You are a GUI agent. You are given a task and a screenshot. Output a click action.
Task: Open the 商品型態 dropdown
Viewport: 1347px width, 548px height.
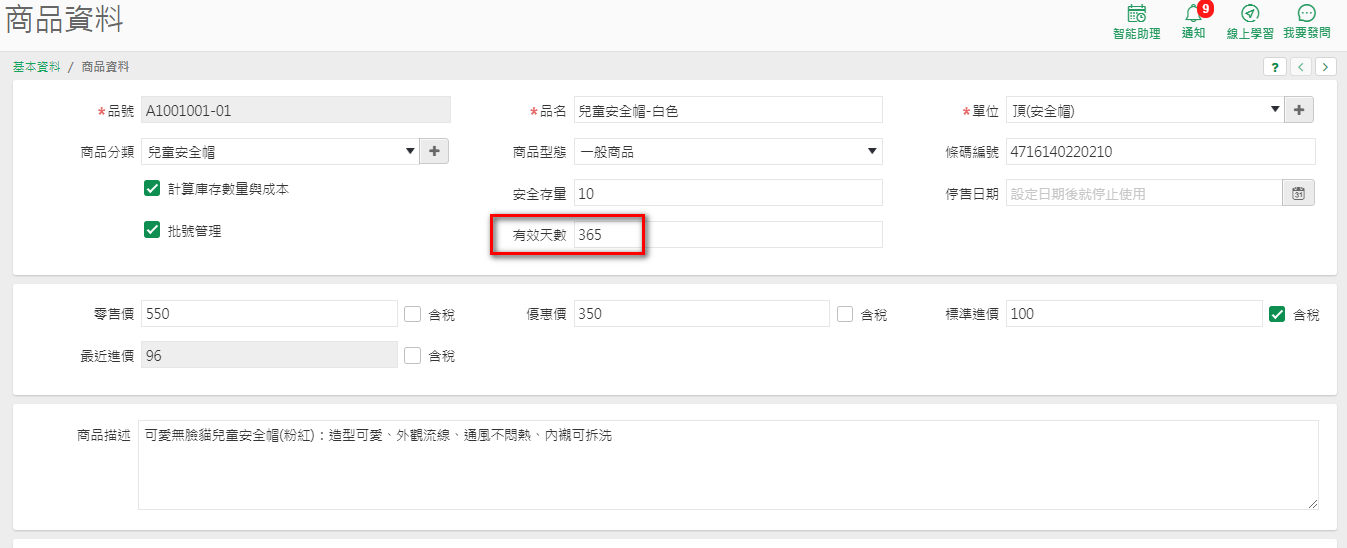pos(728,152)
